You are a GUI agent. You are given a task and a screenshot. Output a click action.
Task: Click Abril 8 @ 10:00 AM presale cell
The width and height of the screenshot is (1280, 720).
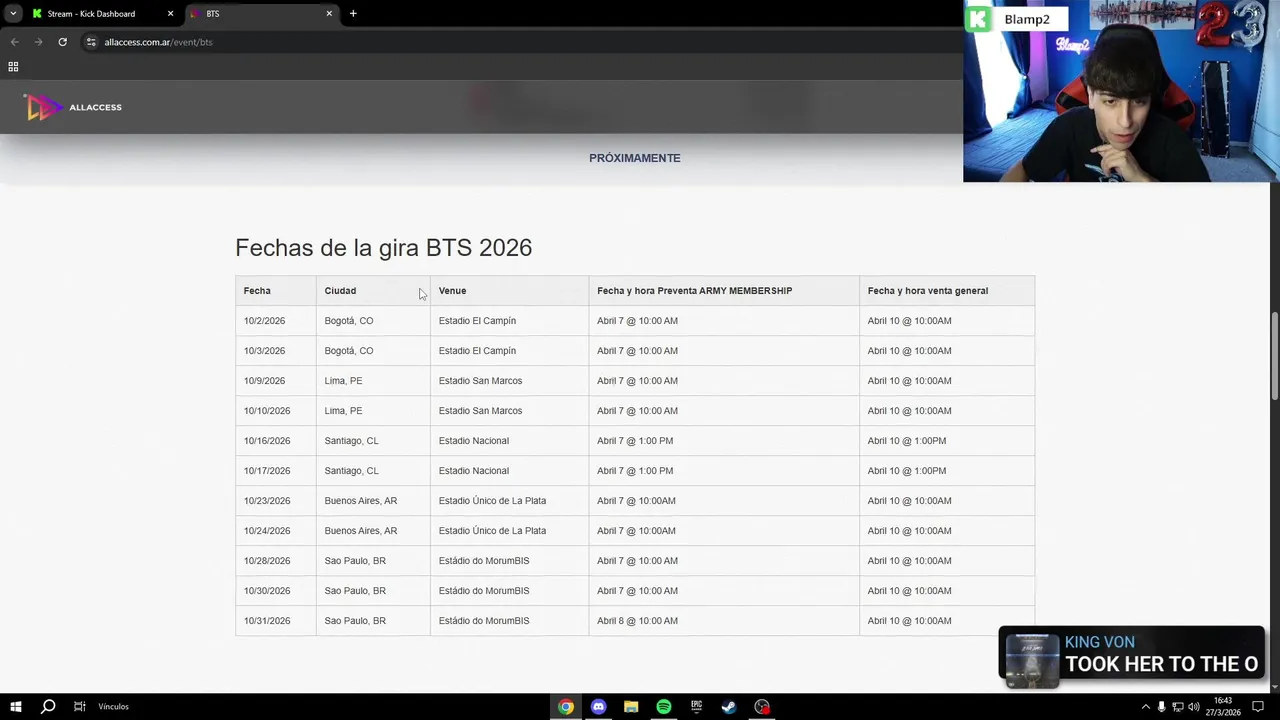click(x=637, y=621)
